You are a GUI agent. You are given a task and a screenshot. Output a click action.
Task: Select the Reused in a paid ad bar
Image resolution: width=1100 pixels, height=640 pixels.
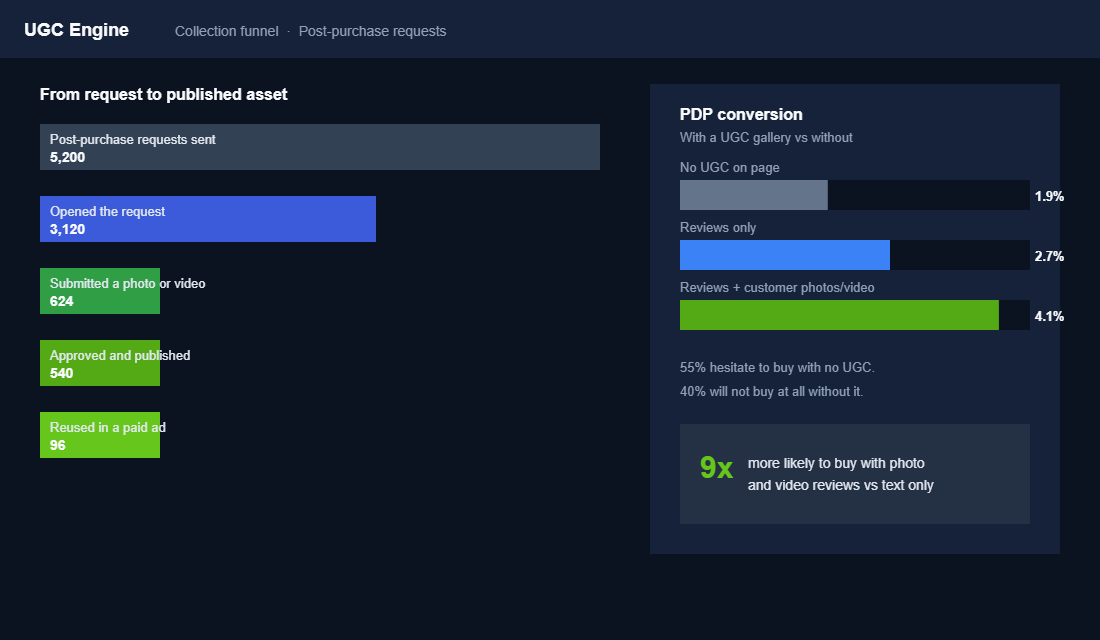[x=100, y=435]
